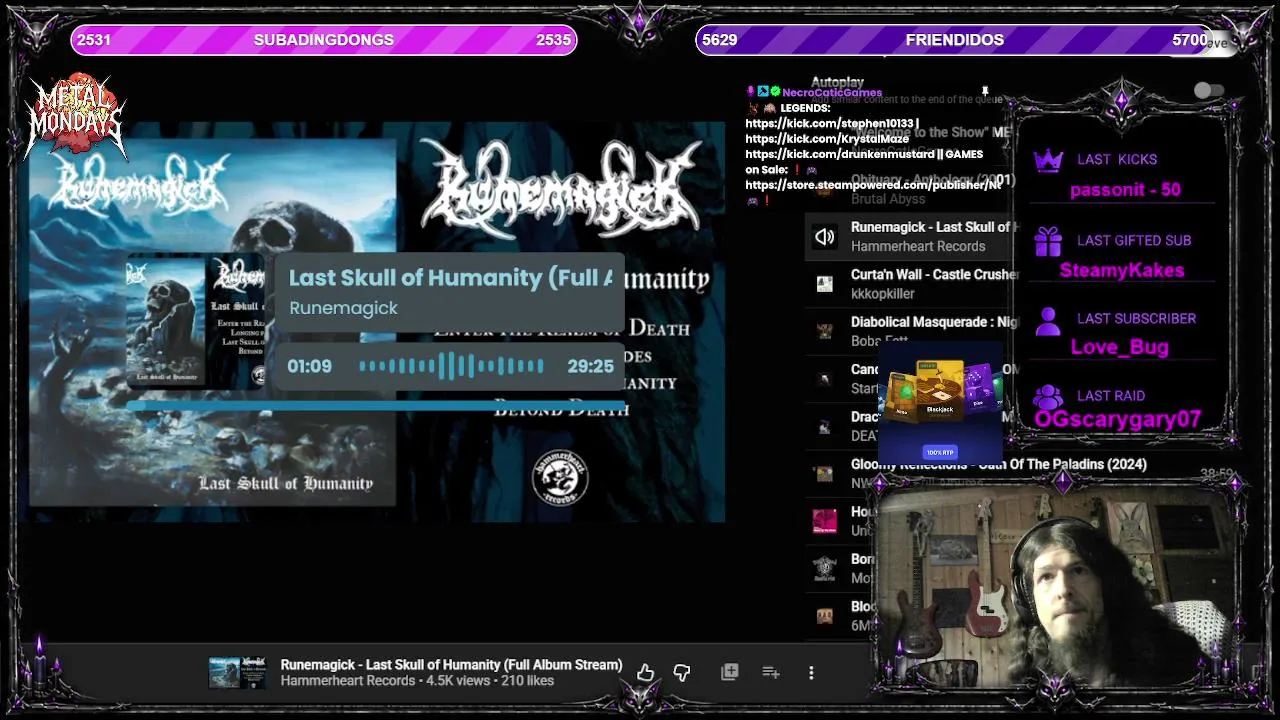Click the speaker icon on Runemagick queue row
Screen dimensions: 1280x720
pyautogui.click(x=824, y=237)
